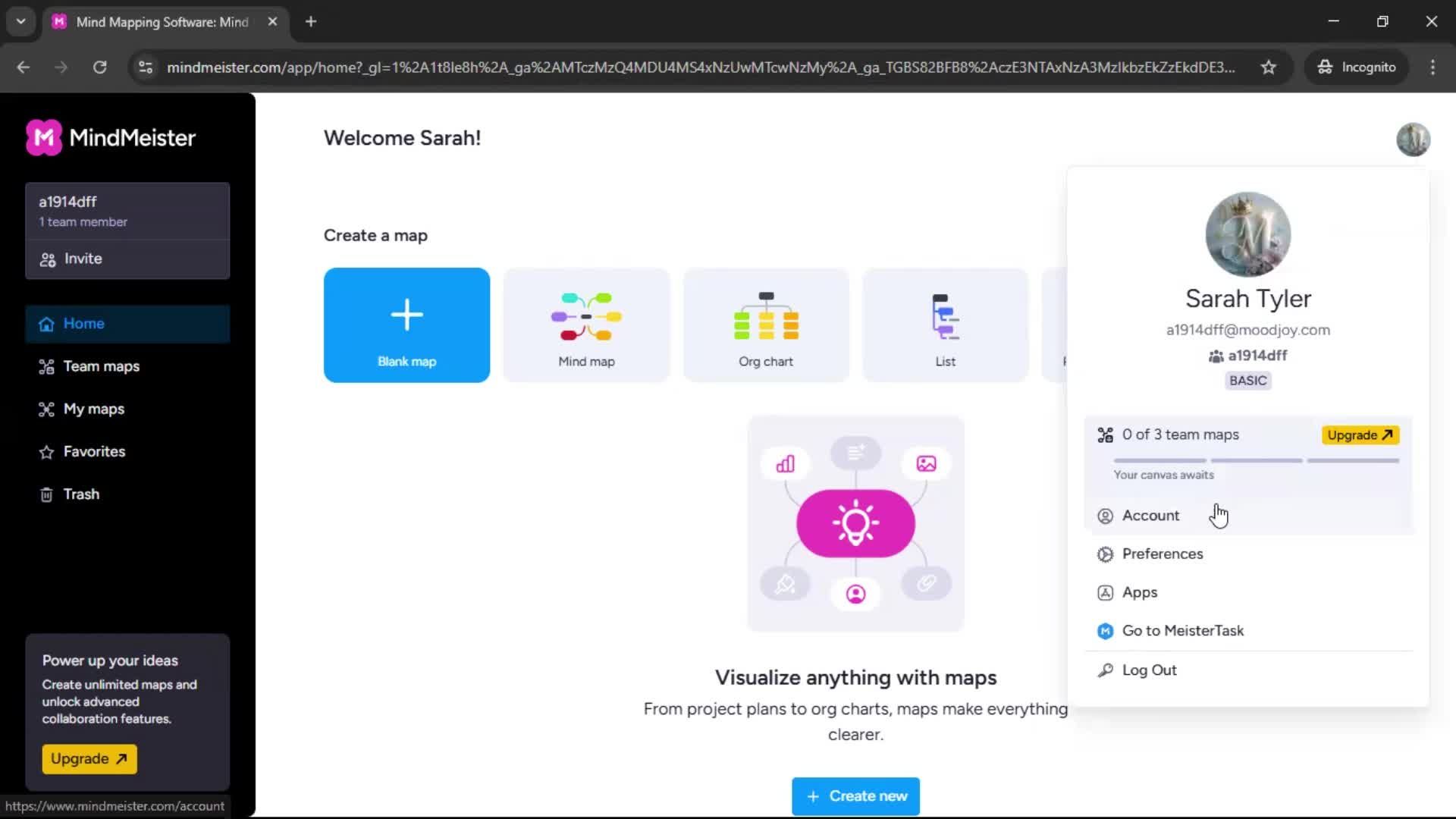Click the lightbulb illustration center node
The height and width of the screenshot is (819, 1456).
tap(855, 523)
